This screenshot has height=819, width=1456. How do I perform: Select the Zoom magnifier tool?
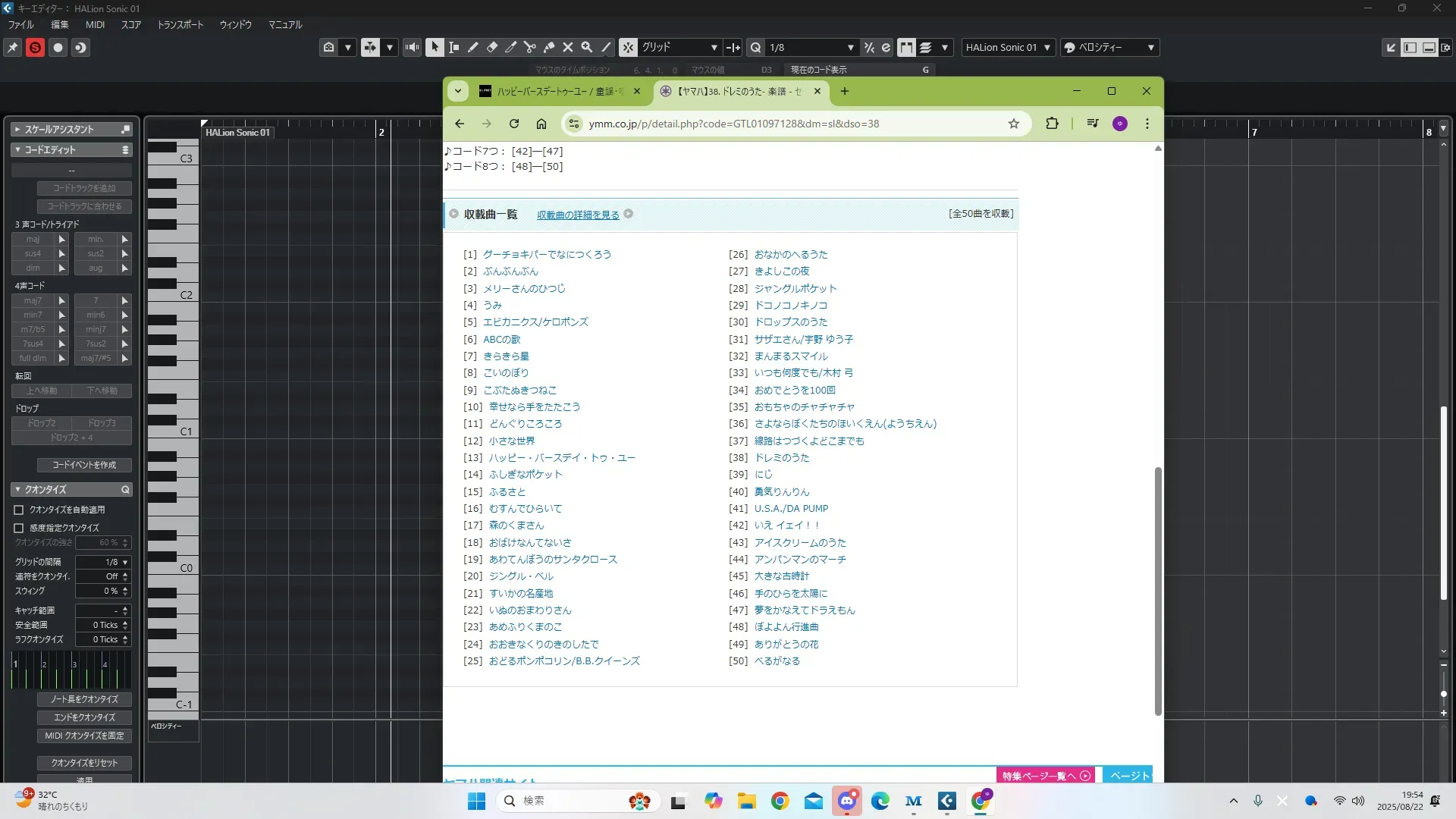587,47
